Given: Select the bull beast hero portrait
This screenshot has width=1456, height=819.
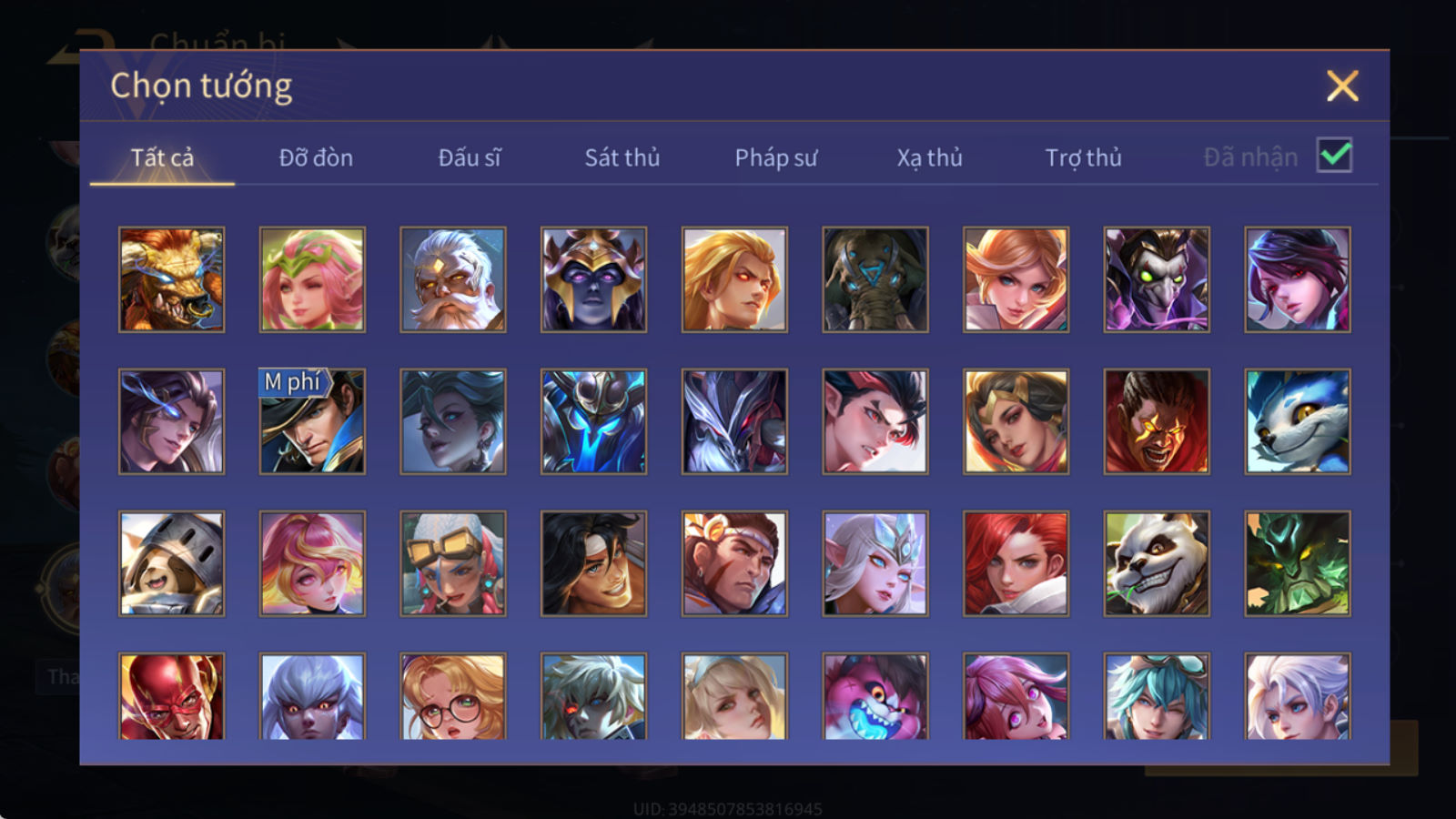Looking at the screenshot, I should pyautogui.click(x=171, y=279).
